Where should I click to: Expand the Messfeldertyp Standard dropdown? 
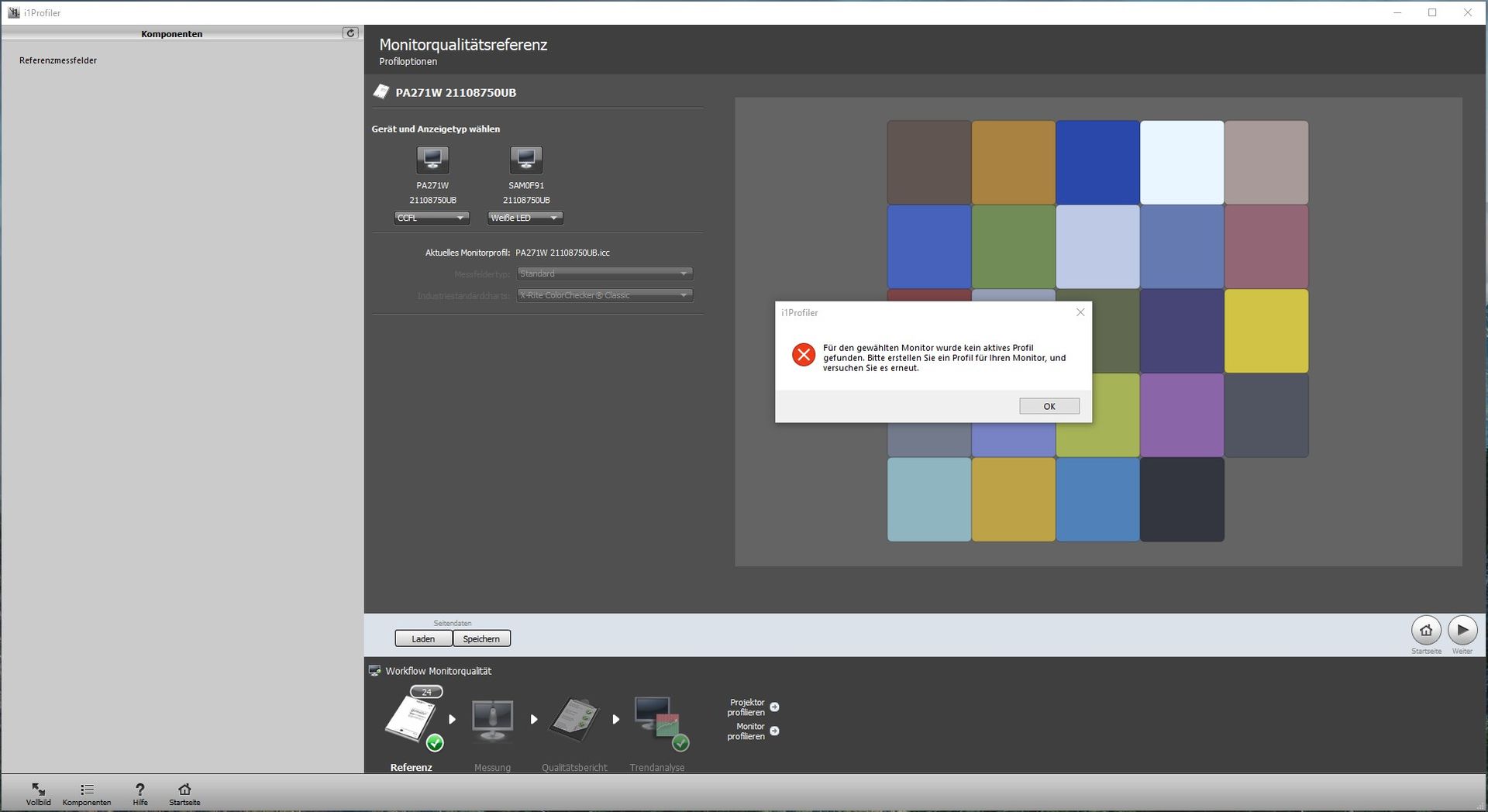click(604, 274)
